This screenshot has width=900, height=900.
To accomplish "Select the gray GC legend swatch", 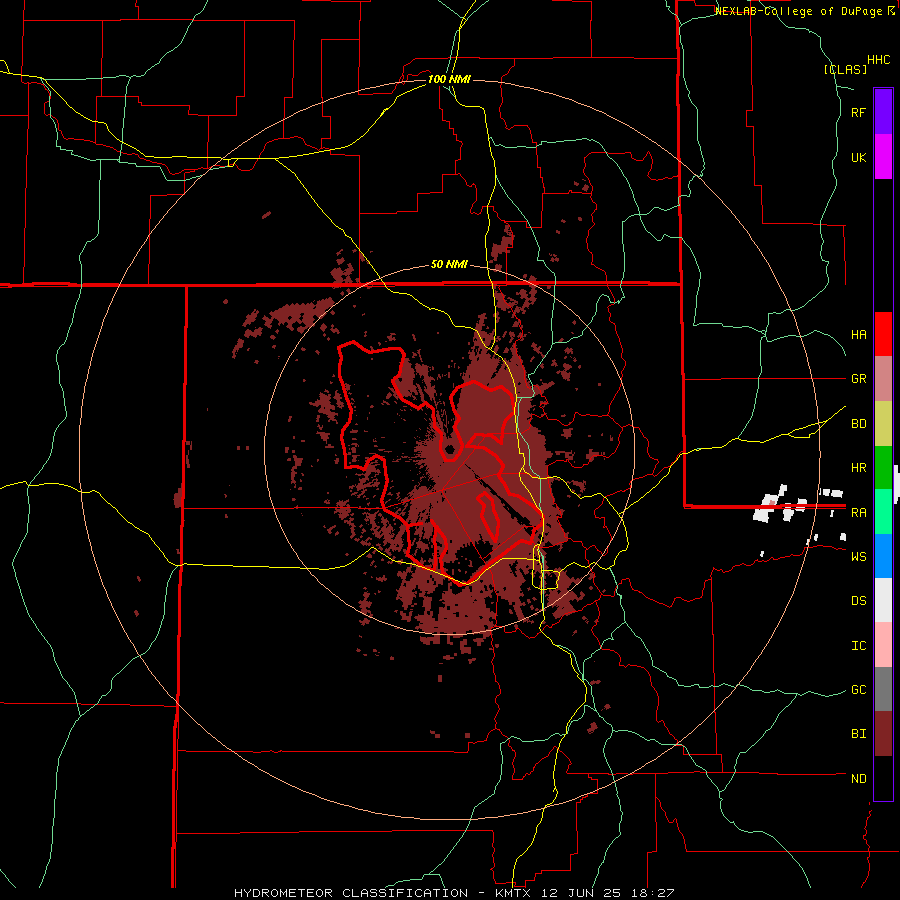I will tap(883, 689).
